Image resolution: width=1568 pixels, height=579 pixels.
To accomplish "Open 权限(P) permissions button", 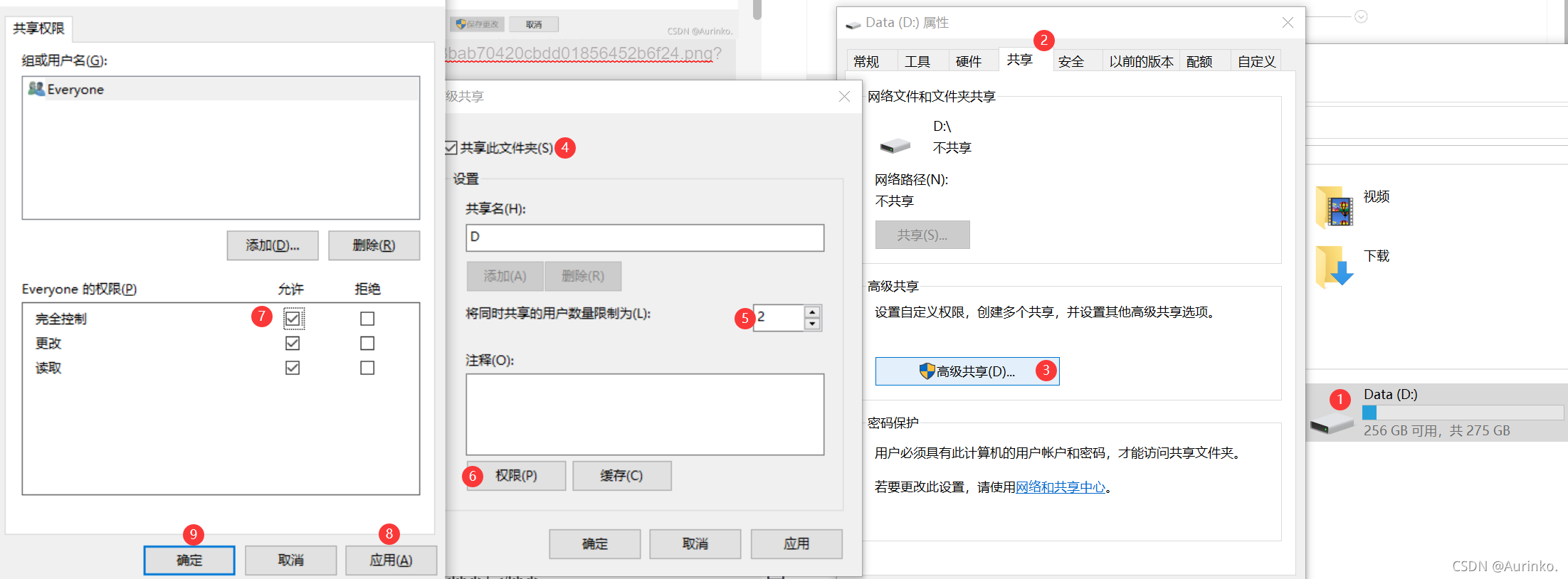I will [x=516, y=476].
